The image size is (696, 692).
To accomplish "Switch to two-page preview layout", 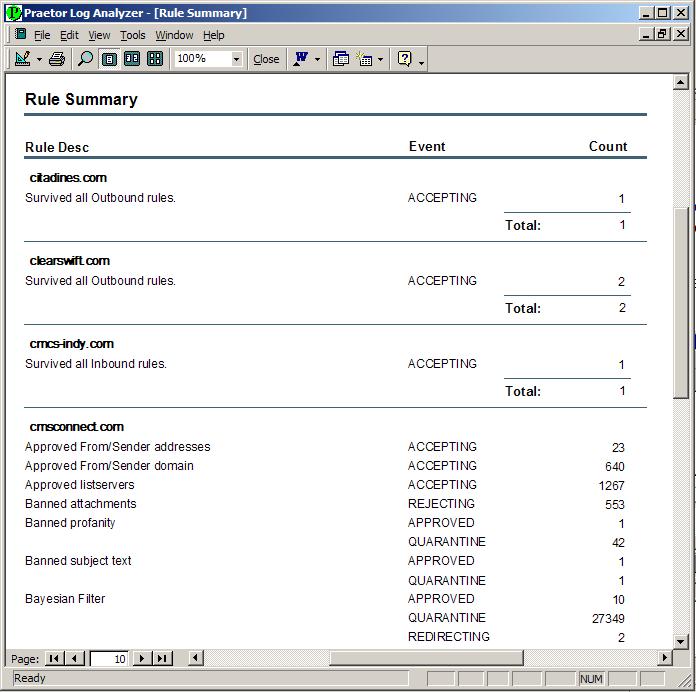I will click(132, 59).
